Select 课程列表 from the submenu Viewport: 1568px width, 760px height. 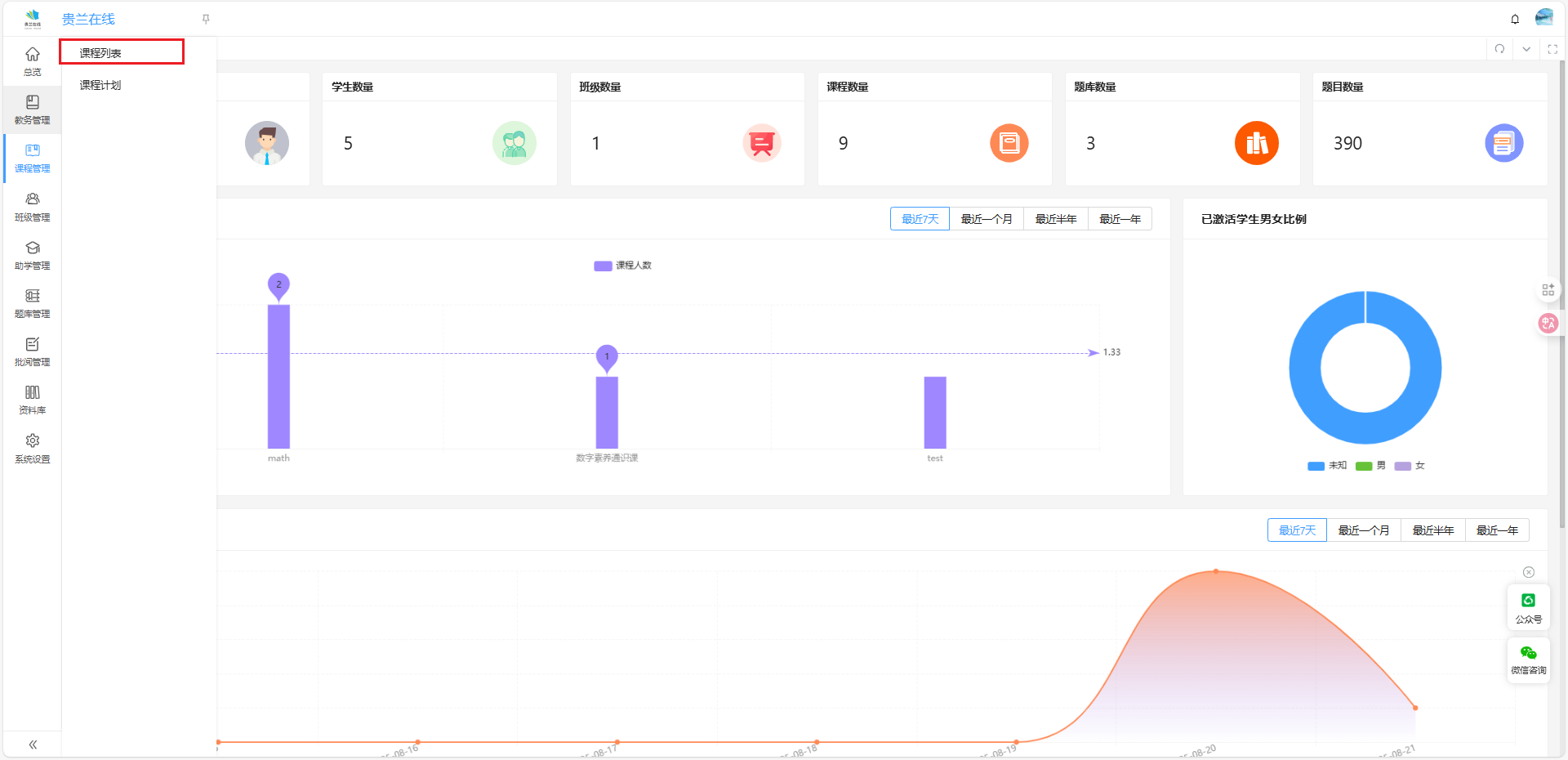pos(100,53)
